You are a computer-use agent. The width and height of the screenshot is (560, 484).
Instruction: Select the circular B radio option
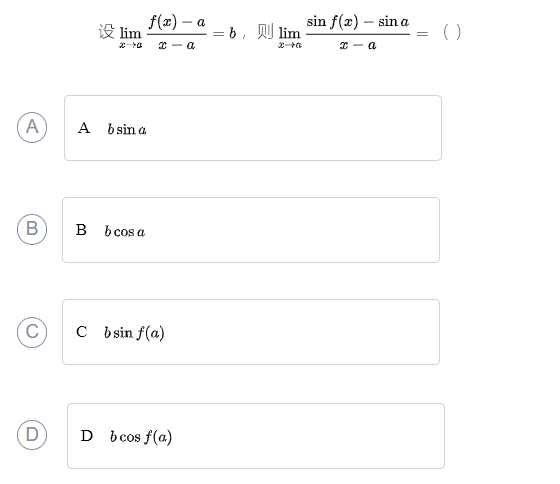32,229
